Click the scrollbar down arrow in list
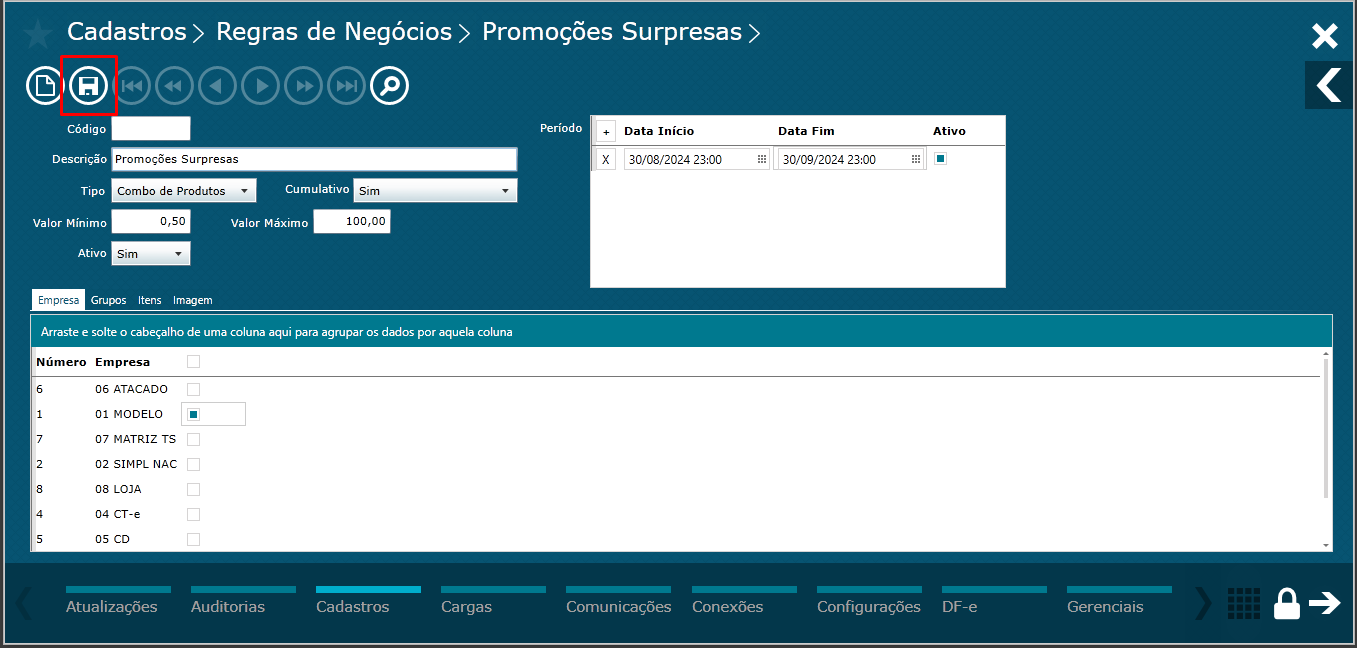 [1327, 545]
